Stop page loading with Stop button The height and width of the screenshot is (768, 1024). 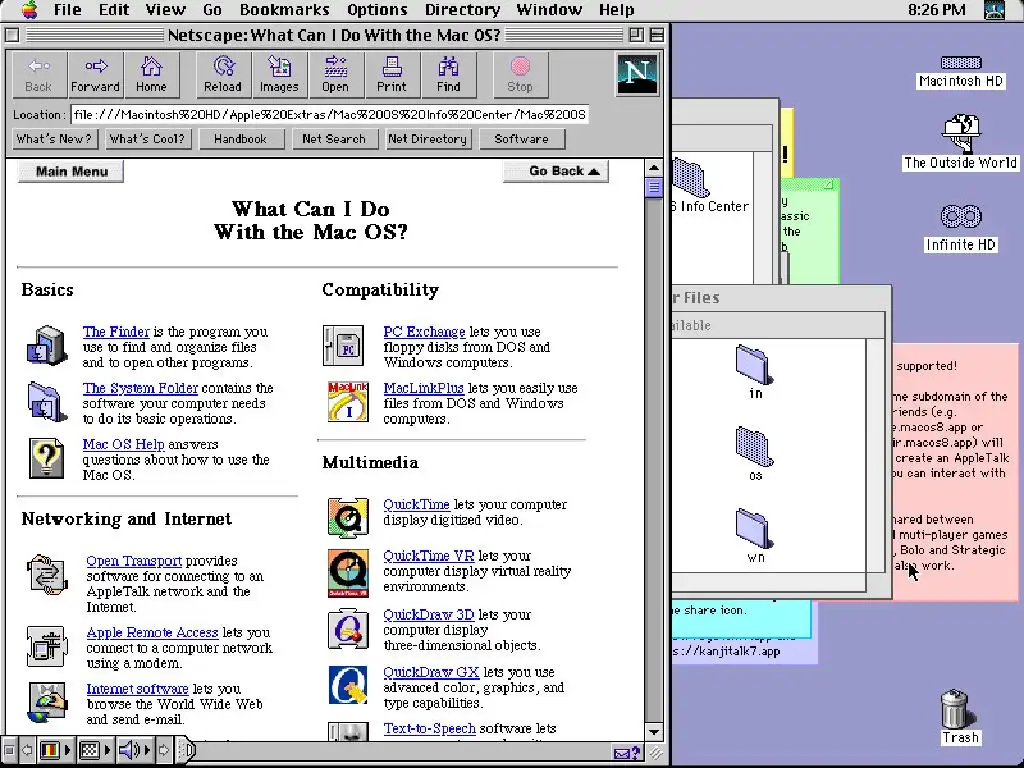(x=520, y=74)
